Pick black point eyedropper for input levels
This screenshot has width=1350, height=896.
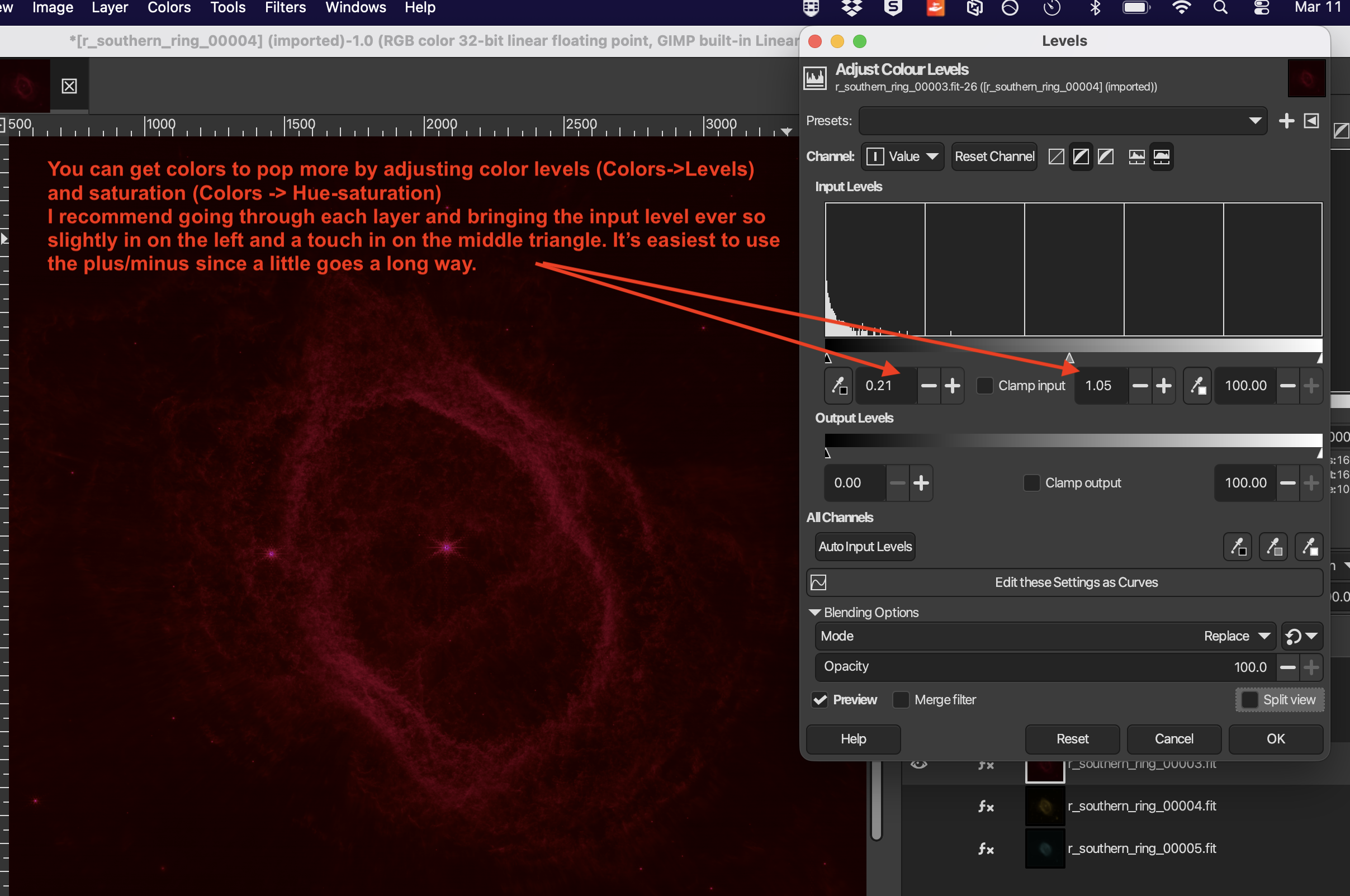pos(838,386)
